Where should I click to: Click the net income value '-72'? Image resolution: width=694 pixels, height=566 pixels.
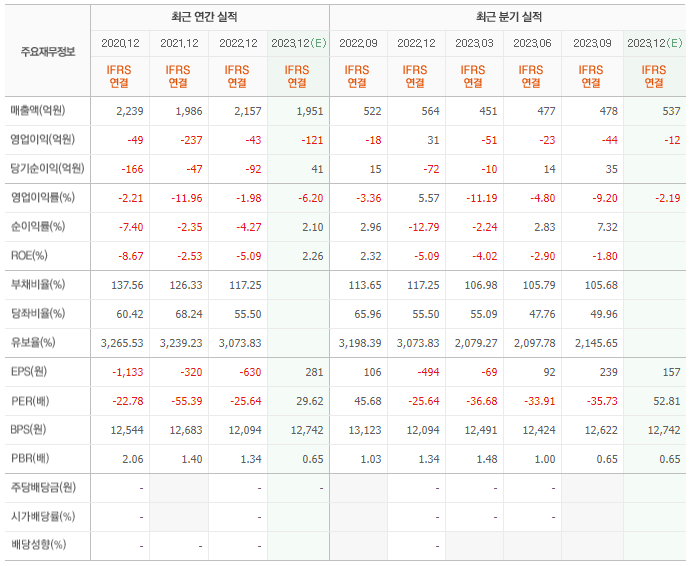pos(431,169)
